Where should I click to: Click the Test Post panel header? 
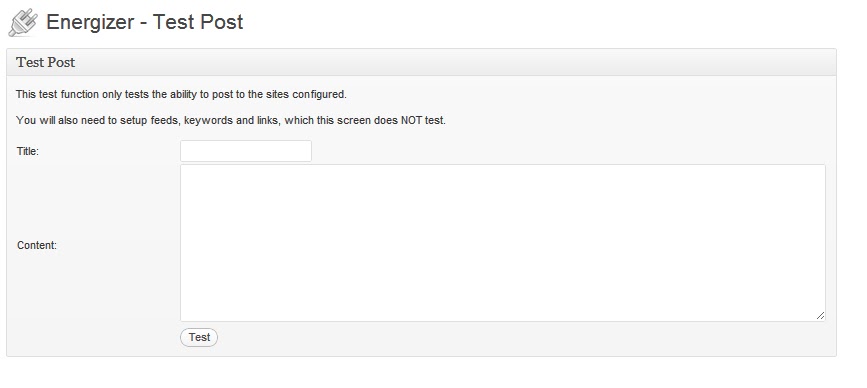(x=421, y=62)
